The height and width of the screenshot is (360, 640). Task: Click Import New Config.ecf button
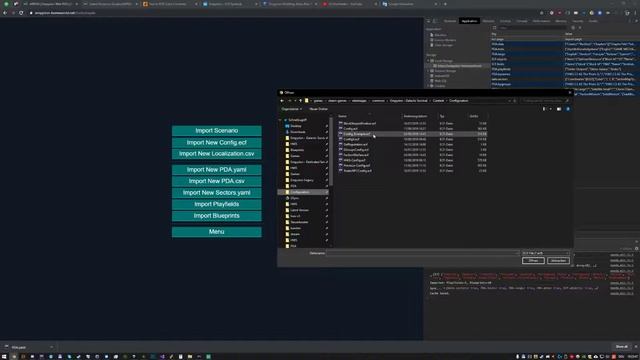click(216, 142)
